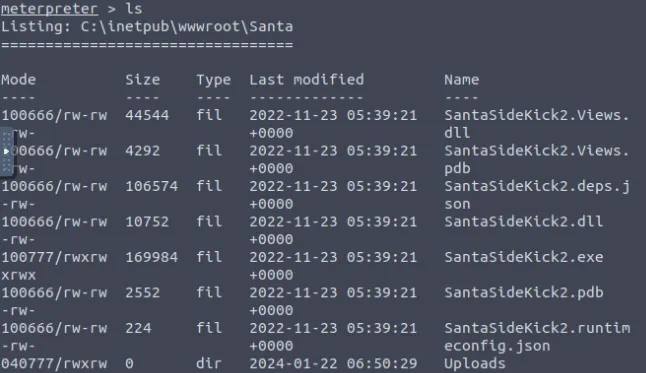646x373 pixels.
Task: Select the 169984 size value
Action: click(152, 257)
